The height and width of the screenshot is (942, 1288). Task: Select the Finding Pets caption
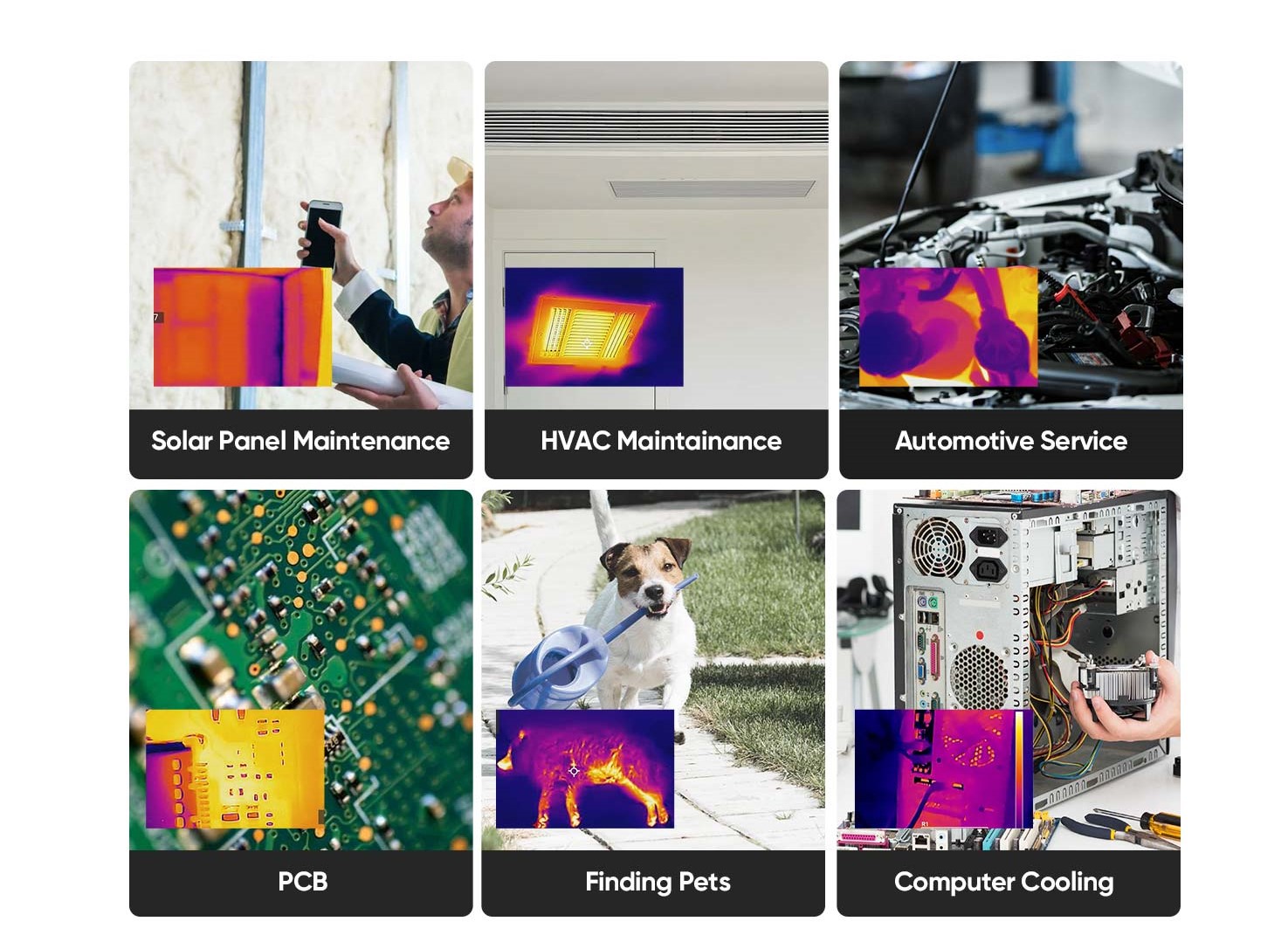(x=658, y=882)
